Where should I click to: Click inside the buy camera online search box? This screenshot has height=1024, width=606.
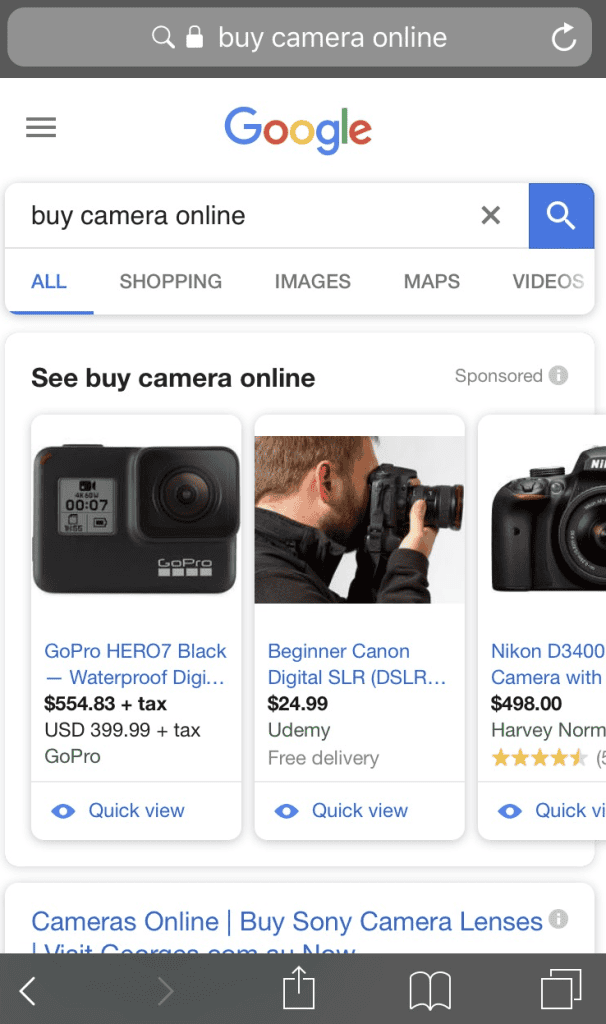click(x=200, y=215)
